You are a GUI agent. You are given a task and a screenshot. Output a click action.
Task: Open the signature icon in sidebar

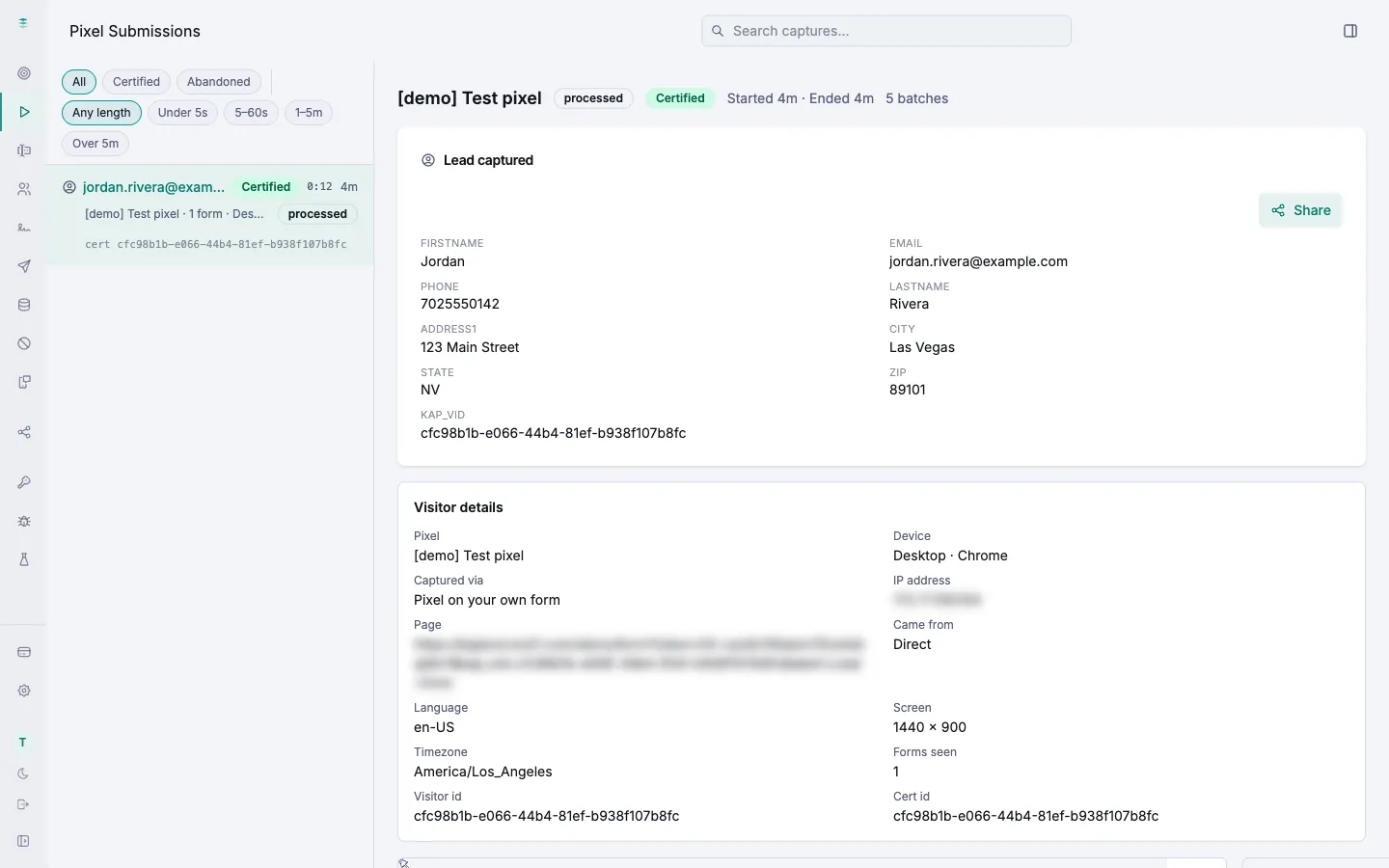[24, 228]
